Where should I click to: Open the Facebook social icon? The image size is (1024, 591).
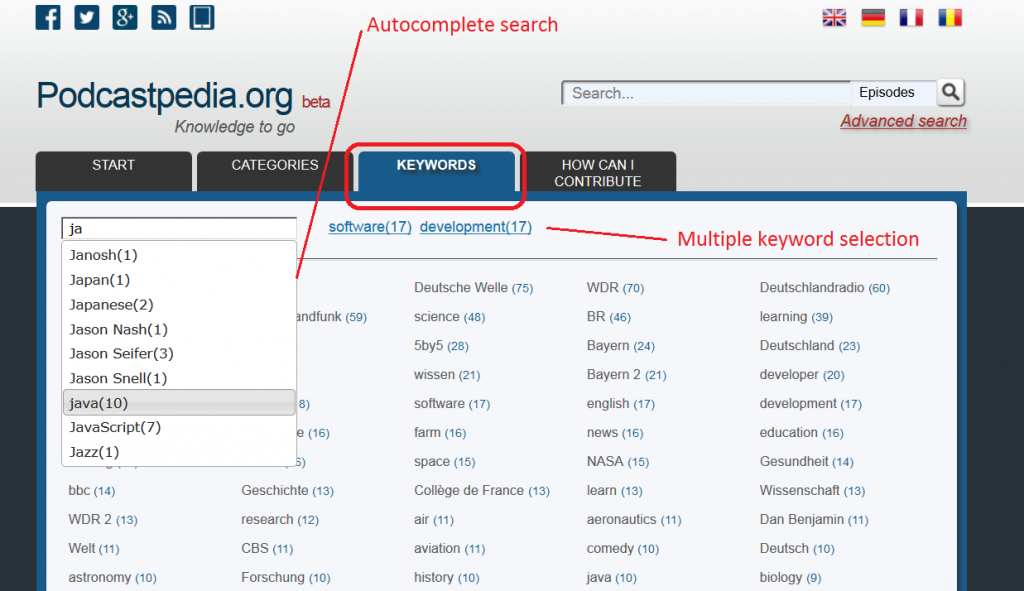point(48,17)
